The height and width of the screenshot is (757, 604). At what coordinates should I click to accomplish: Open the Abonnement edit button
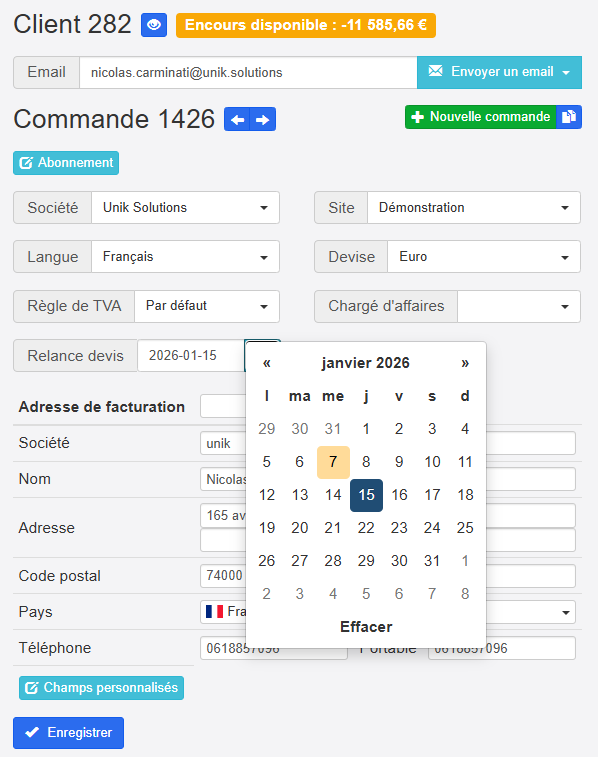coord(66,163)
